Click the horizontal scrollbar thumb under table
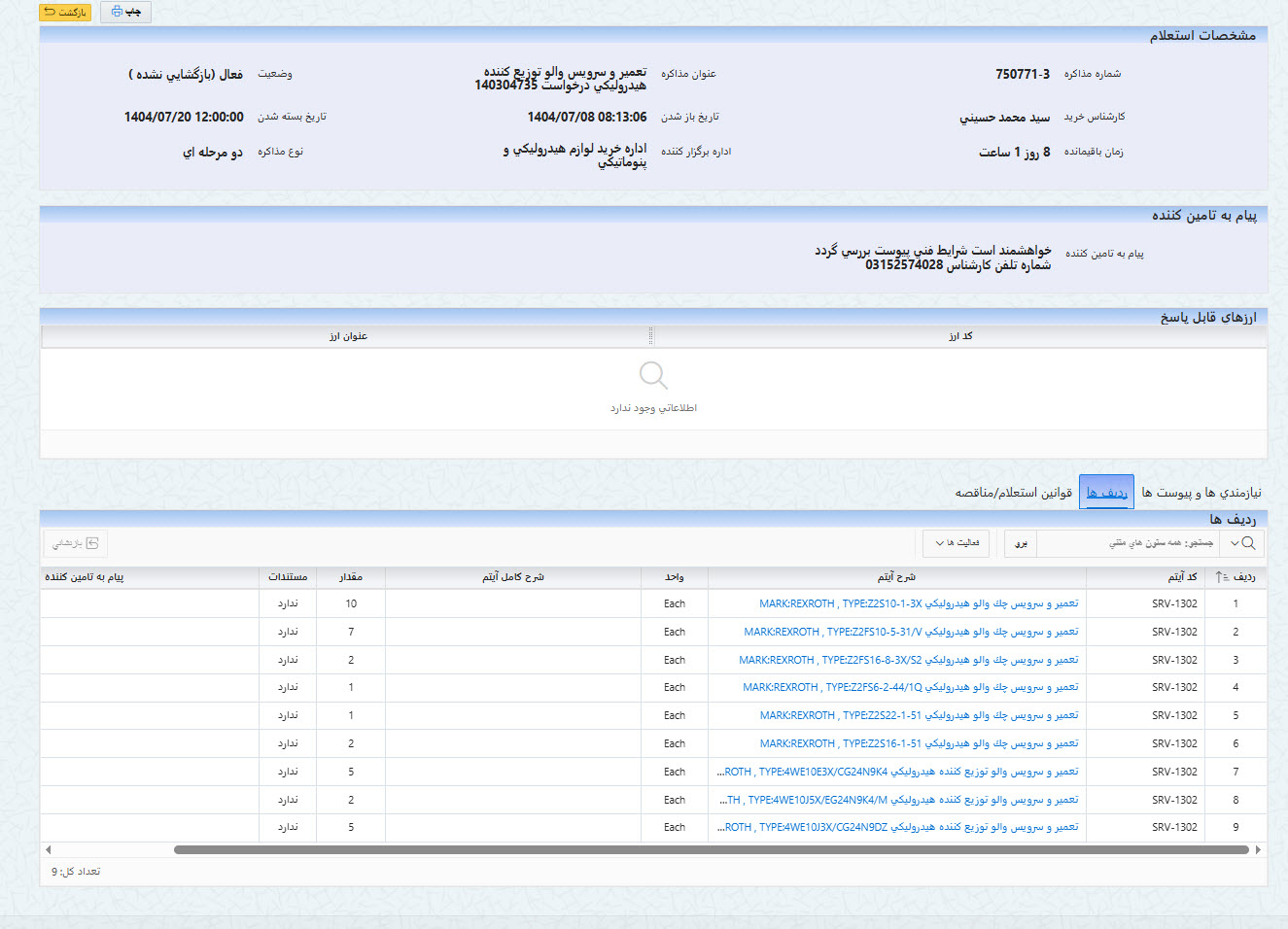The width and height of the screenshot is (1288, 929). click(x=710, y=849)
